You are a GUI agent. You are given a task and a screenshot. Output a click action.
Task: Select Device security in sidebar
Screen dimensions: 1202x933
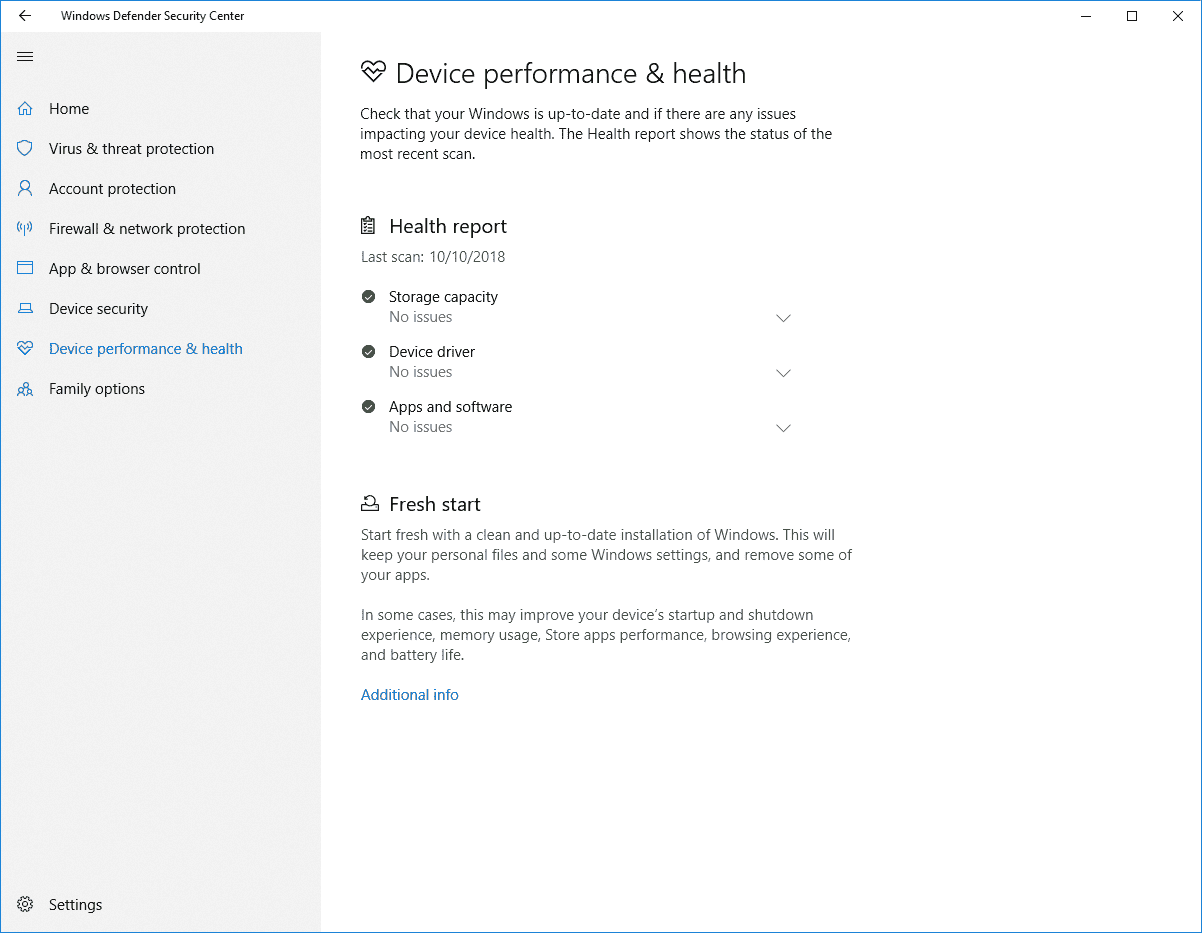coord(98,309)
